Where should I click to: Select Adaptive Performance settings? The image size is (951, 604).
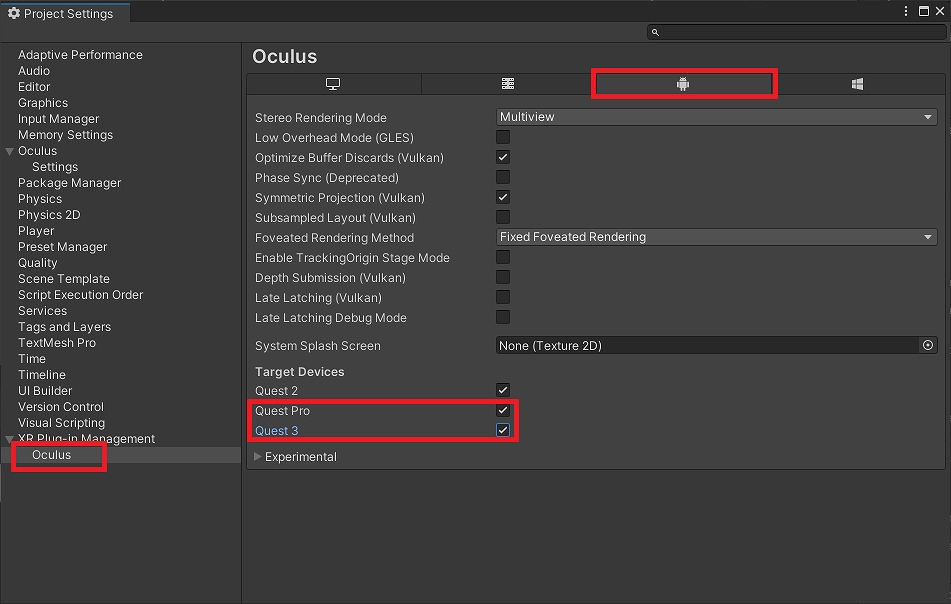tap(80, 55)
